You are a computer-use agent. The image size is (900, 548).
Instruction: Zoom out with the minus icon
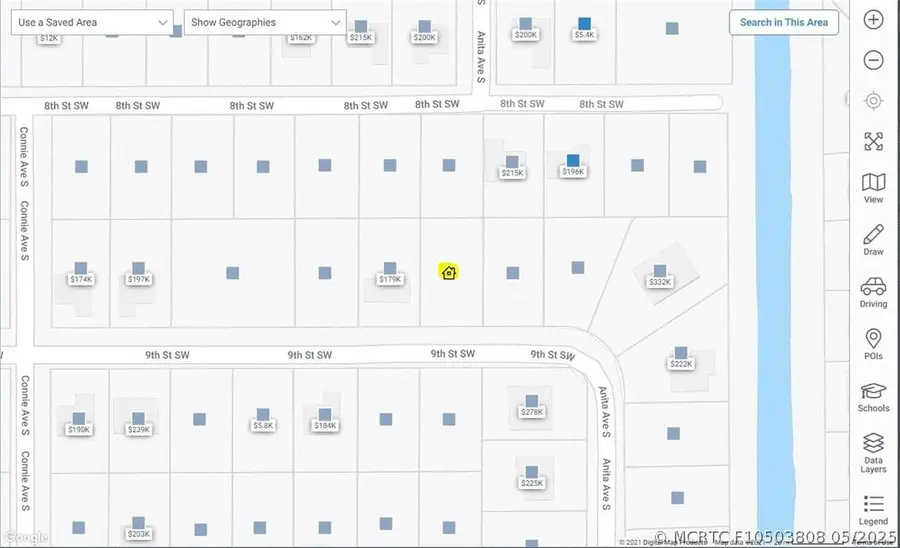[x=873, y=60]
